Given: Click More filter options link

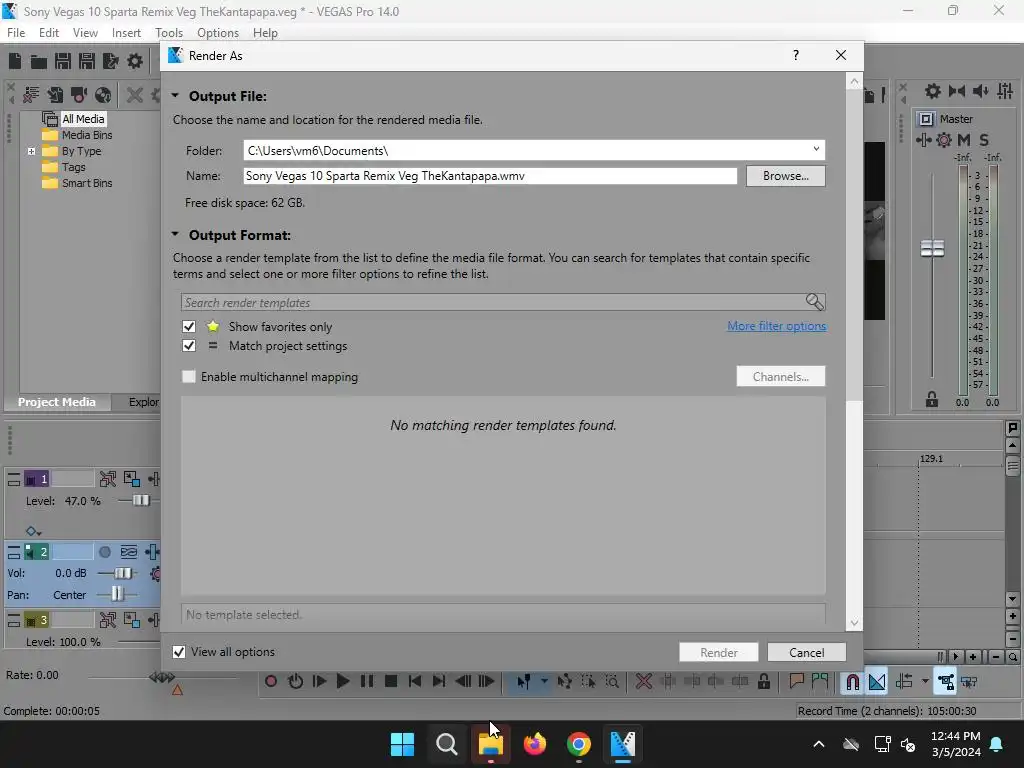Looking at the screenshot, I should click(776, 326).
